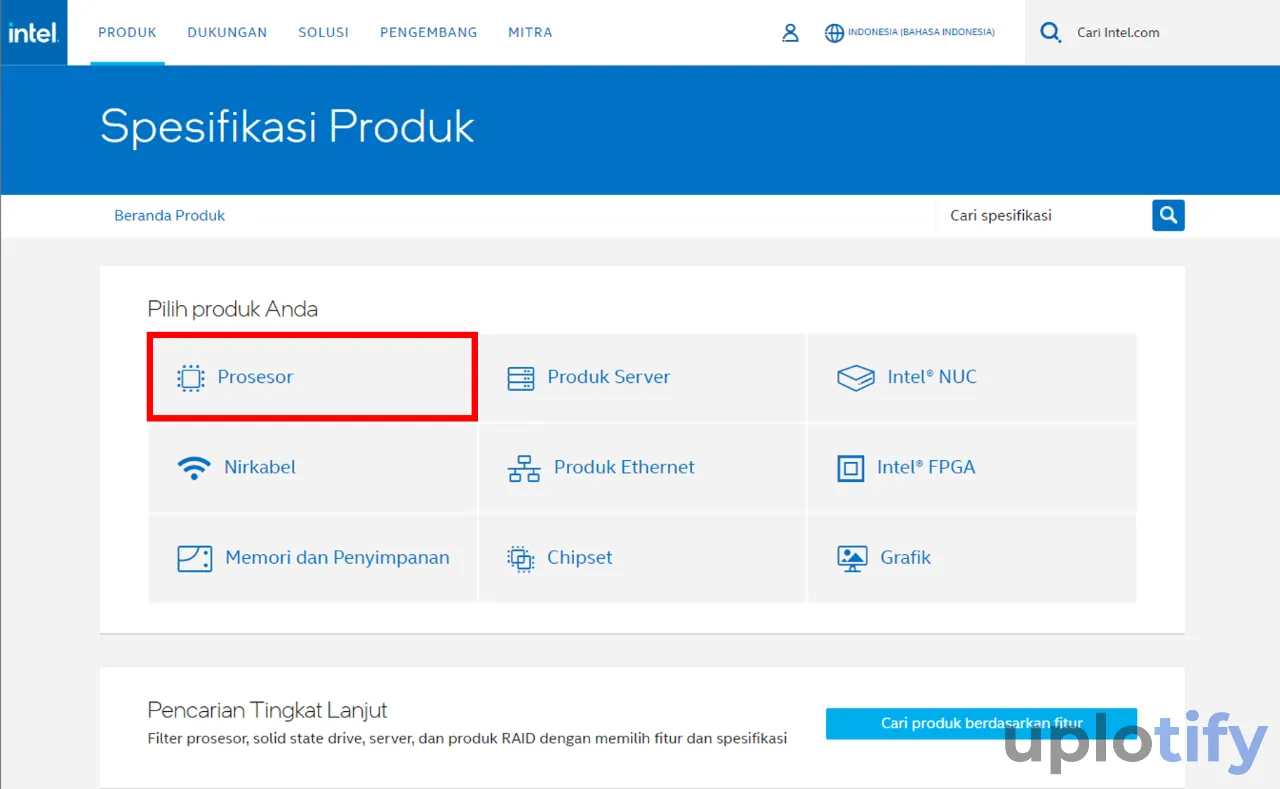Open the Grafik category
The width and height of the screenshot is (1280, 789).
click(x=972, y=558)
